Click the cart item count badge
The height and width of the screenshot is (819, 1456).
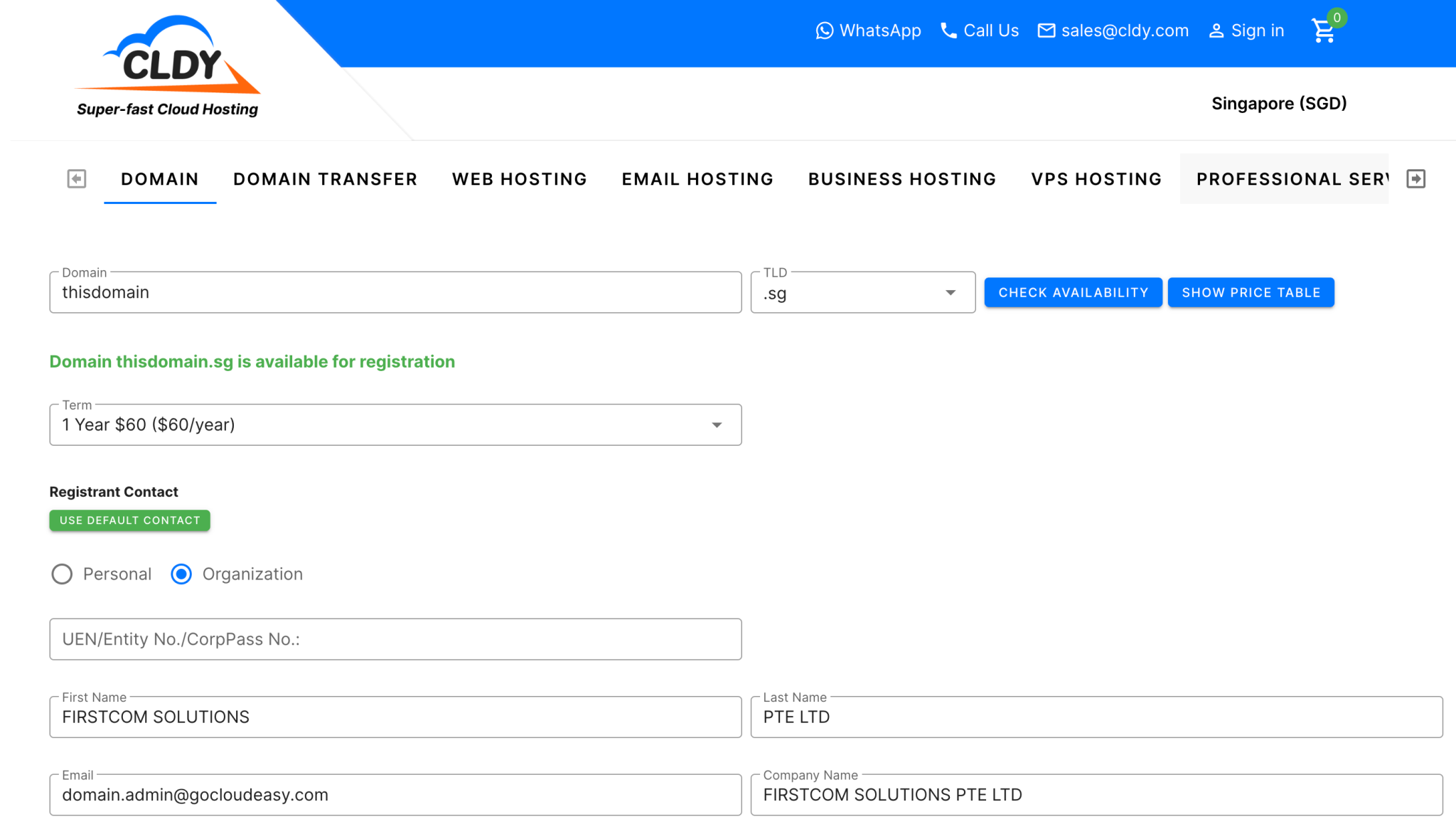click(x=1337, y=18)
